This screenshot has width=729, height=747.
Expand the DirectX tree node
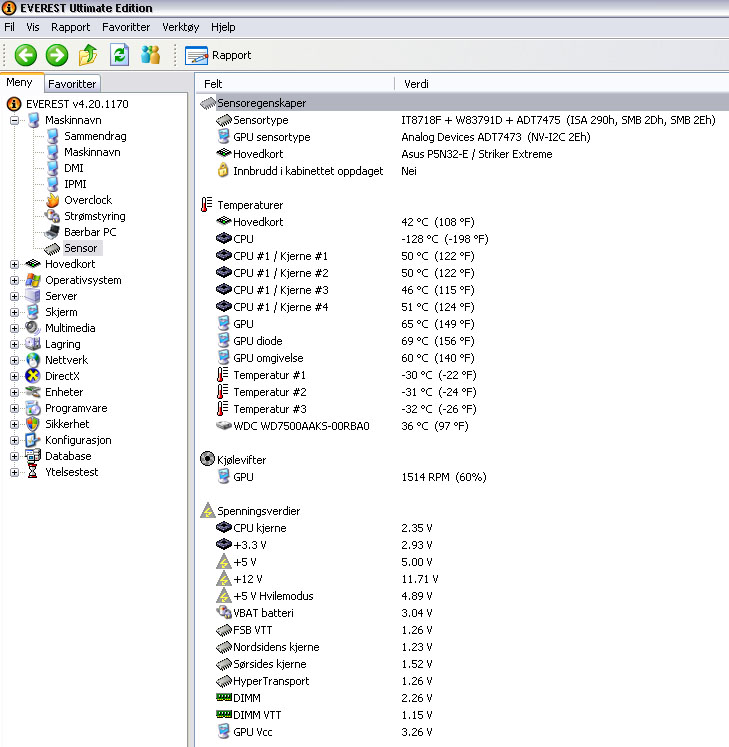click(14, 376)
